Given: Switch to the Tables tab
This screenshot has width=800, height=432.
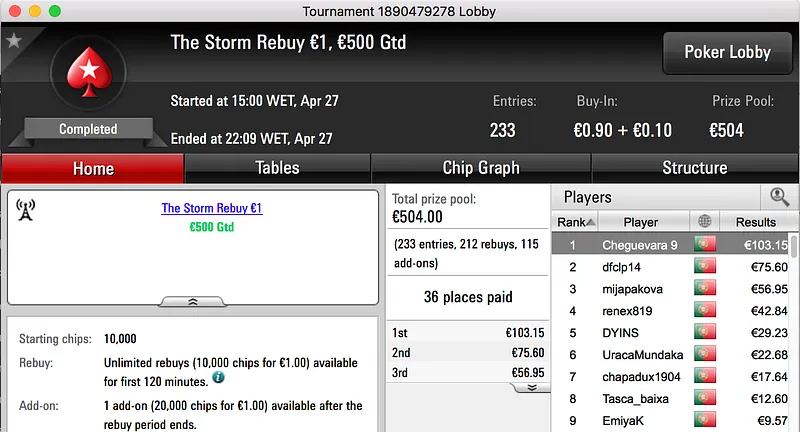Looking at the screenshot, I should point(277,168).
